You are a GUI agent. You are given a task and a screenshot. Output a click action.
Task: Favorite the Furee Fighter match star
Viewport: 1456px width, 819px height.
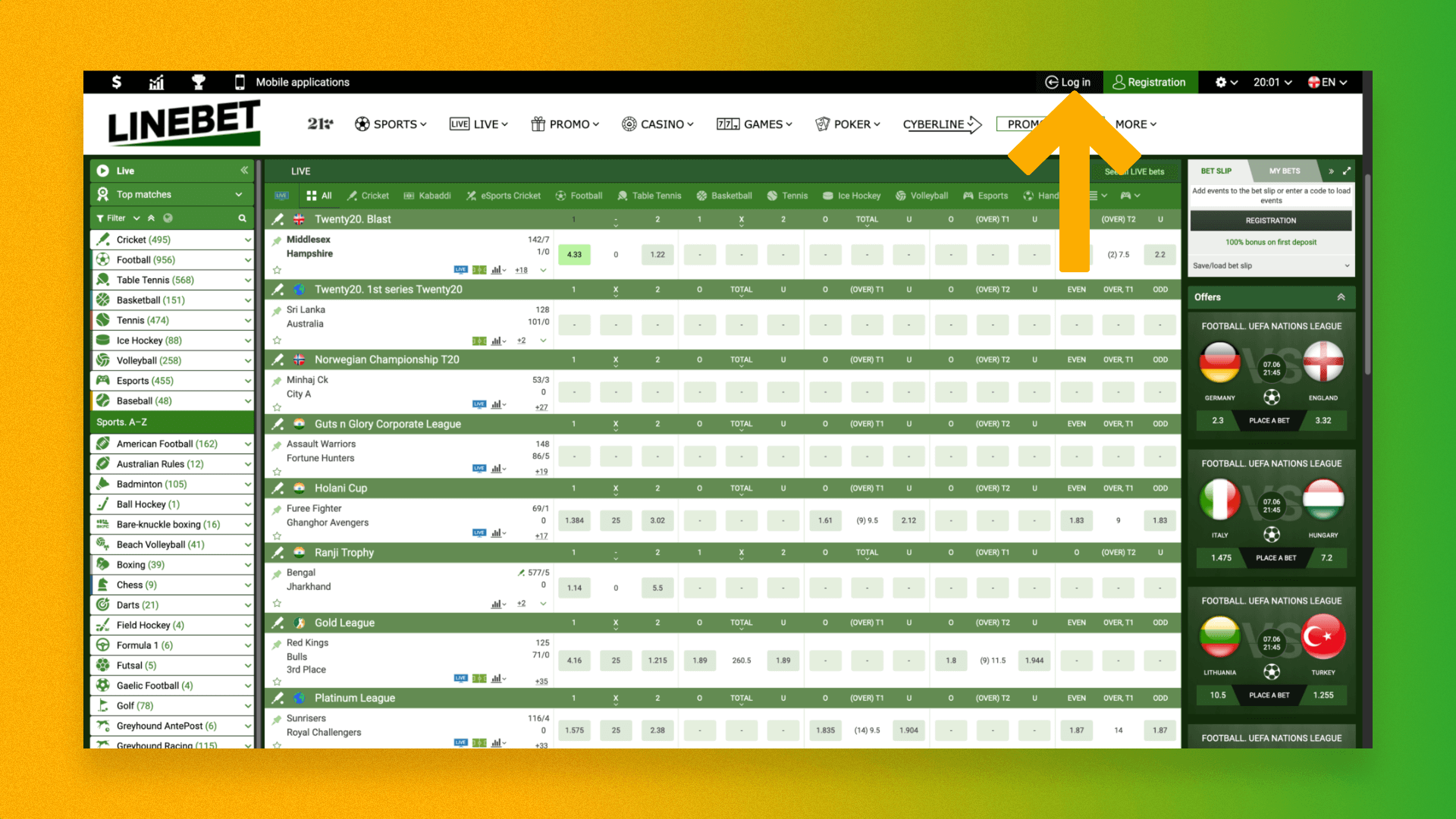277,536
